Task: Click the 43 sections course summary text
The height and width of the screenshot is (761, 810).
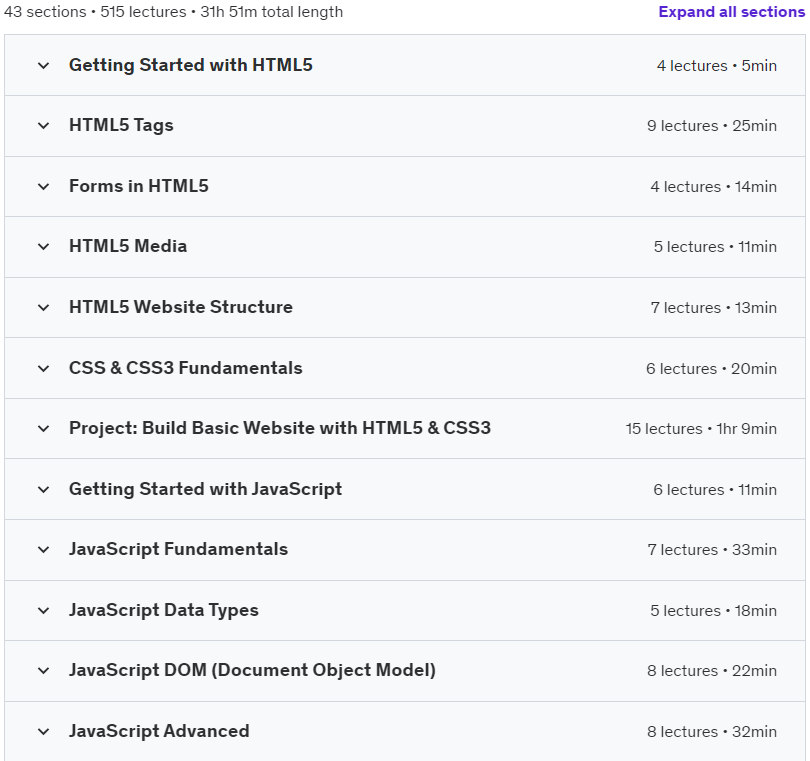Action: 173,11
